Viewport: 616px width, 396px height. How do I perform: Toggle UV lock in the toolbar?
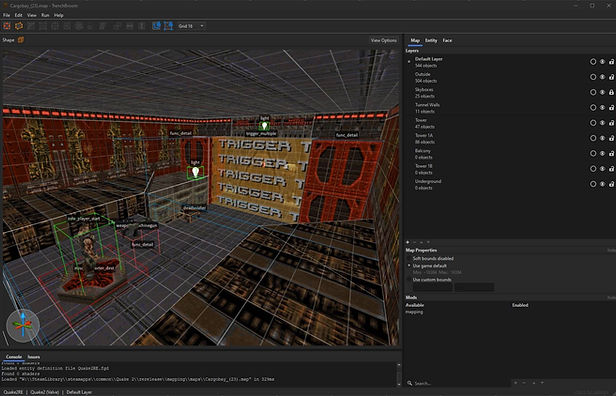[169, 26]
